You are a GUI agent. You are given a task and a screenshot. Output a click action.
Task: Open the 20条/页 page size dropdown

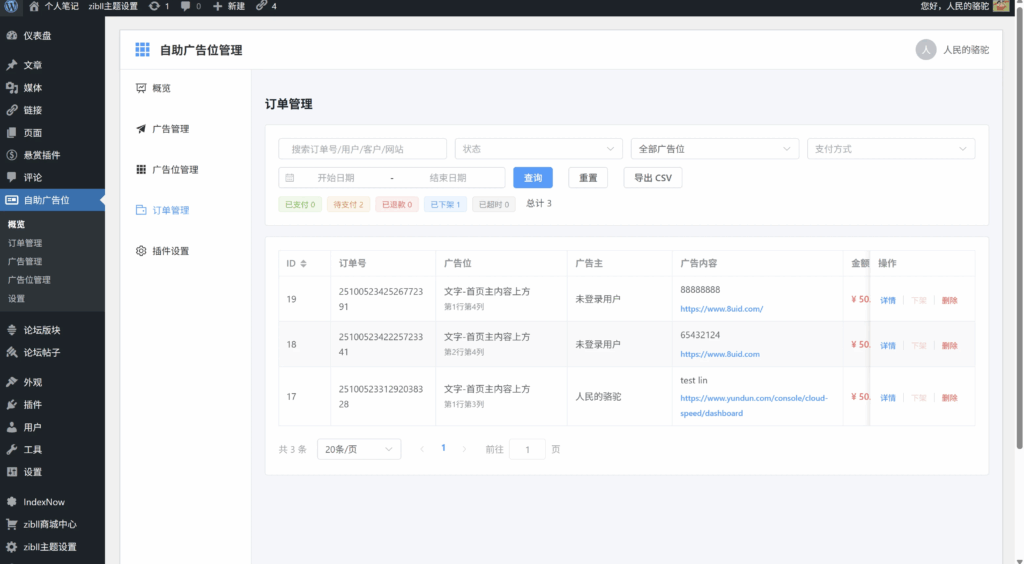pos(359,450)
